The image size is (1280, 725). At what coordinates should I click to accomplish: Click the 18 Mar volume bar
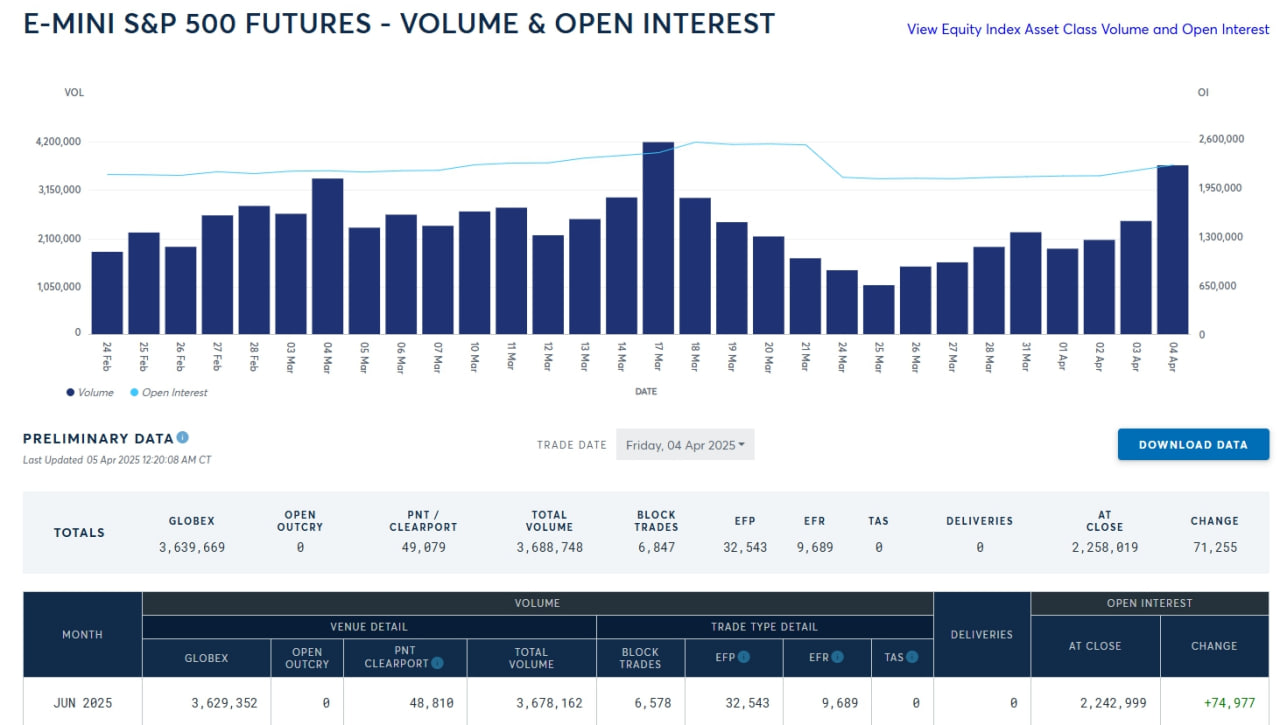[x=695, y=266]
